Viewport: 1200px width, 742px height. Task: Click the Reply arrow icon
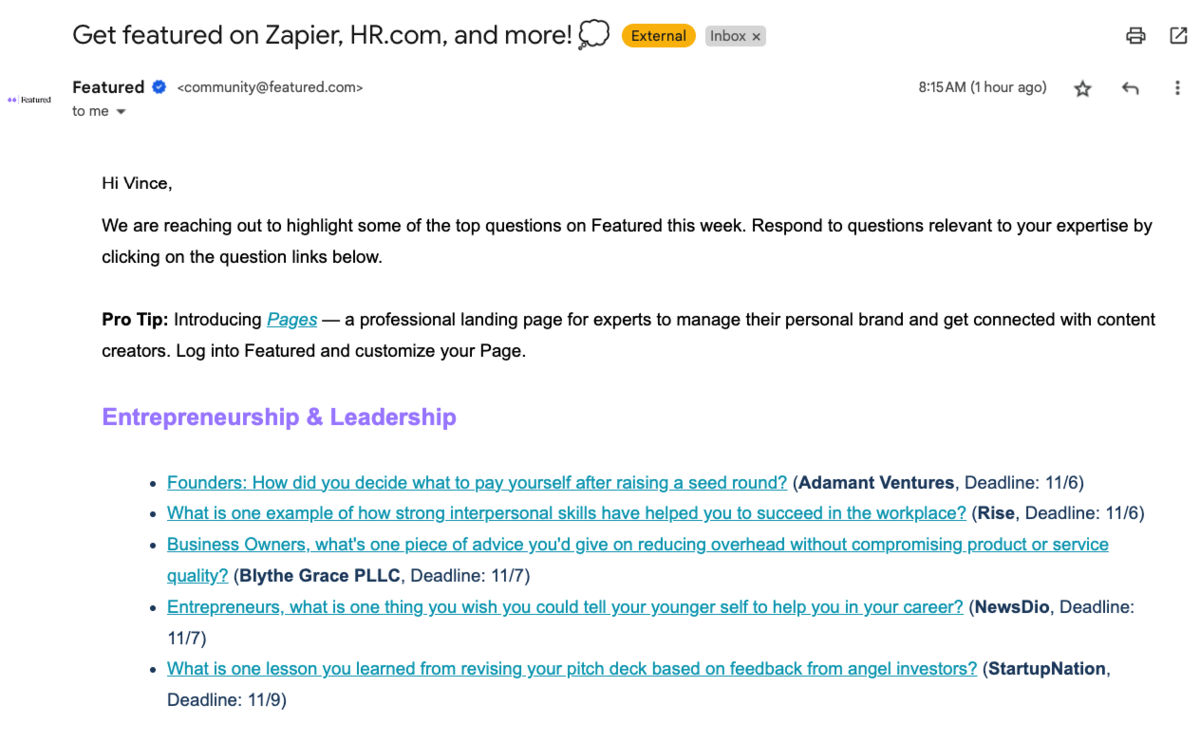[x=1130, y=89]
